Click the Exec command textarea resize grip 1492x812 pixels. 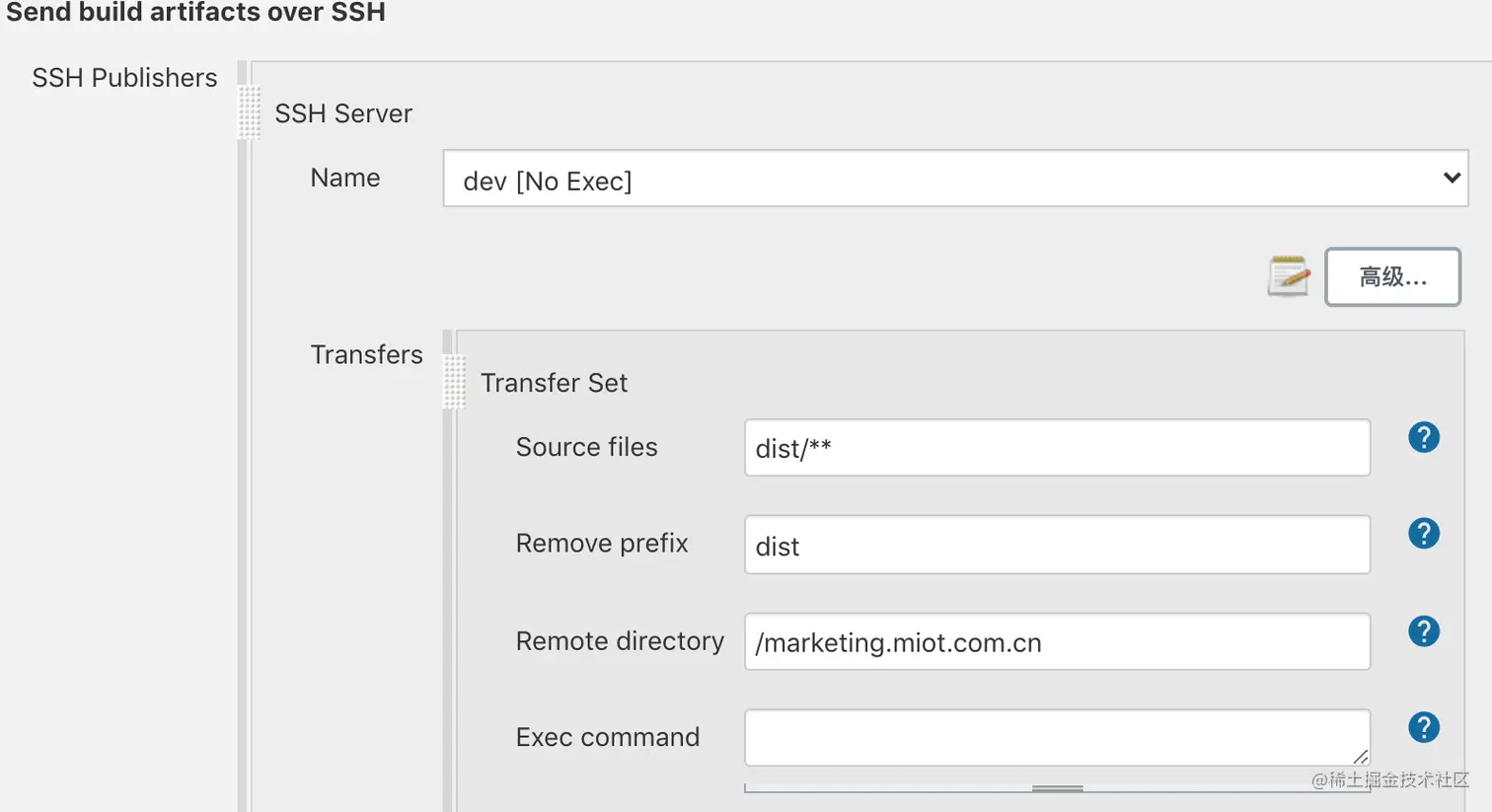1361,757
